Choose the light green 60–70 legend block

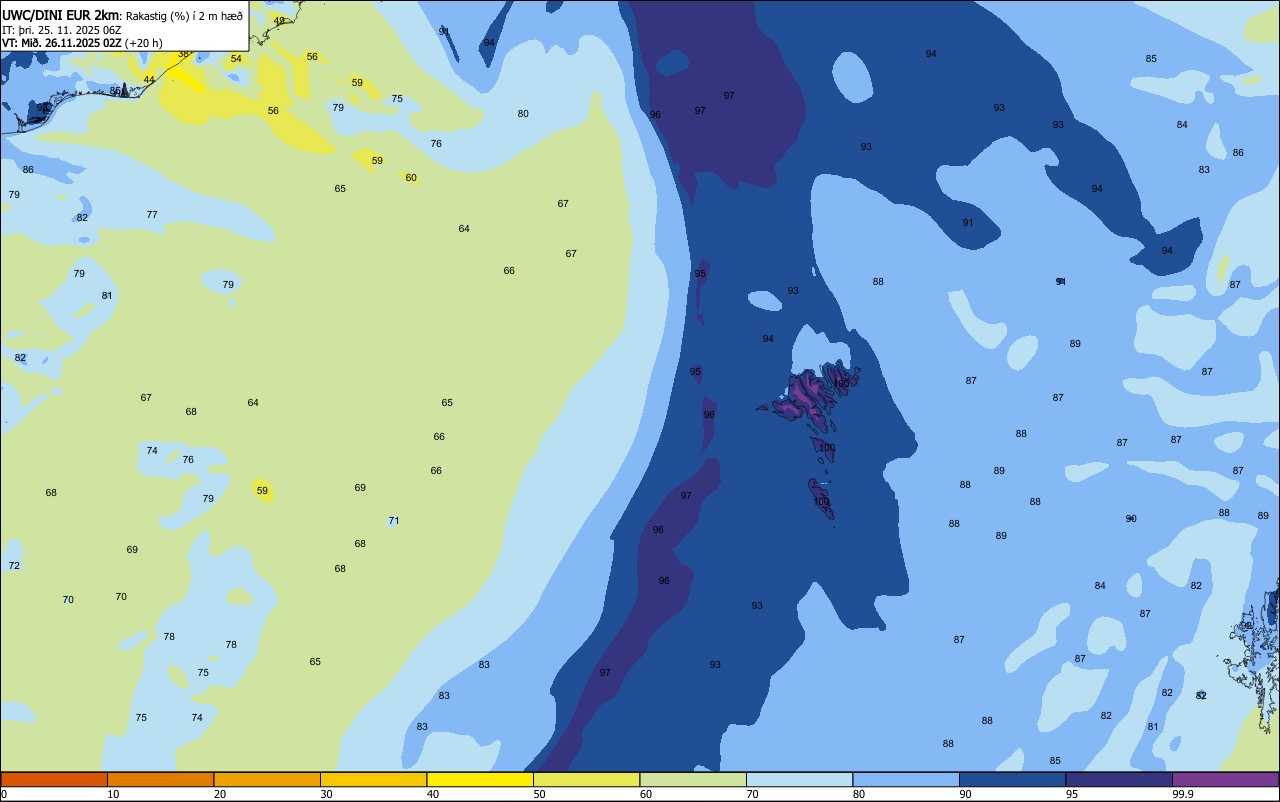[x=693, y=779]
